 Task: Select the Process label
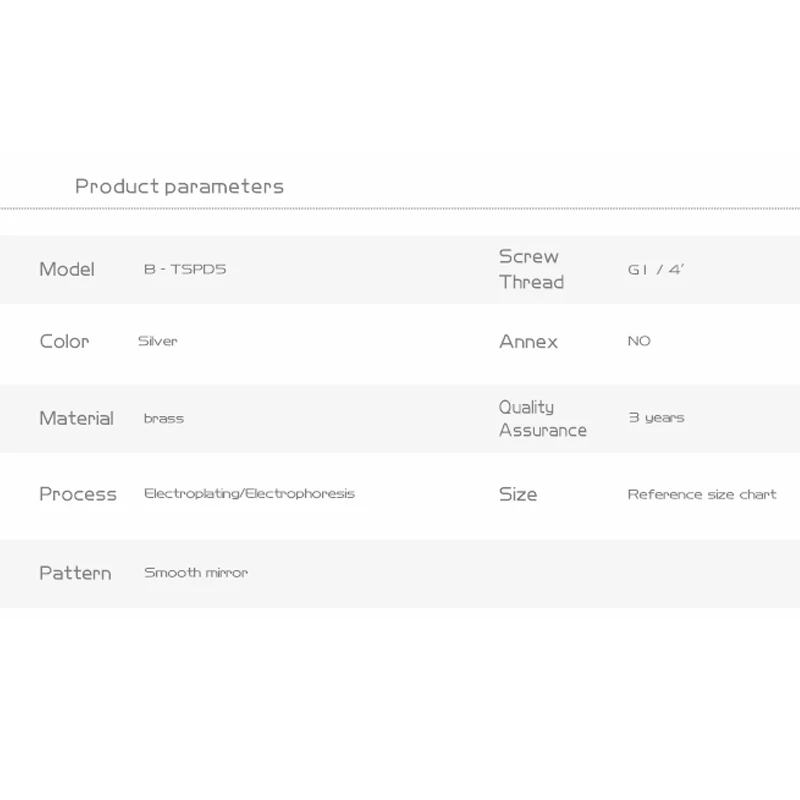78,494
